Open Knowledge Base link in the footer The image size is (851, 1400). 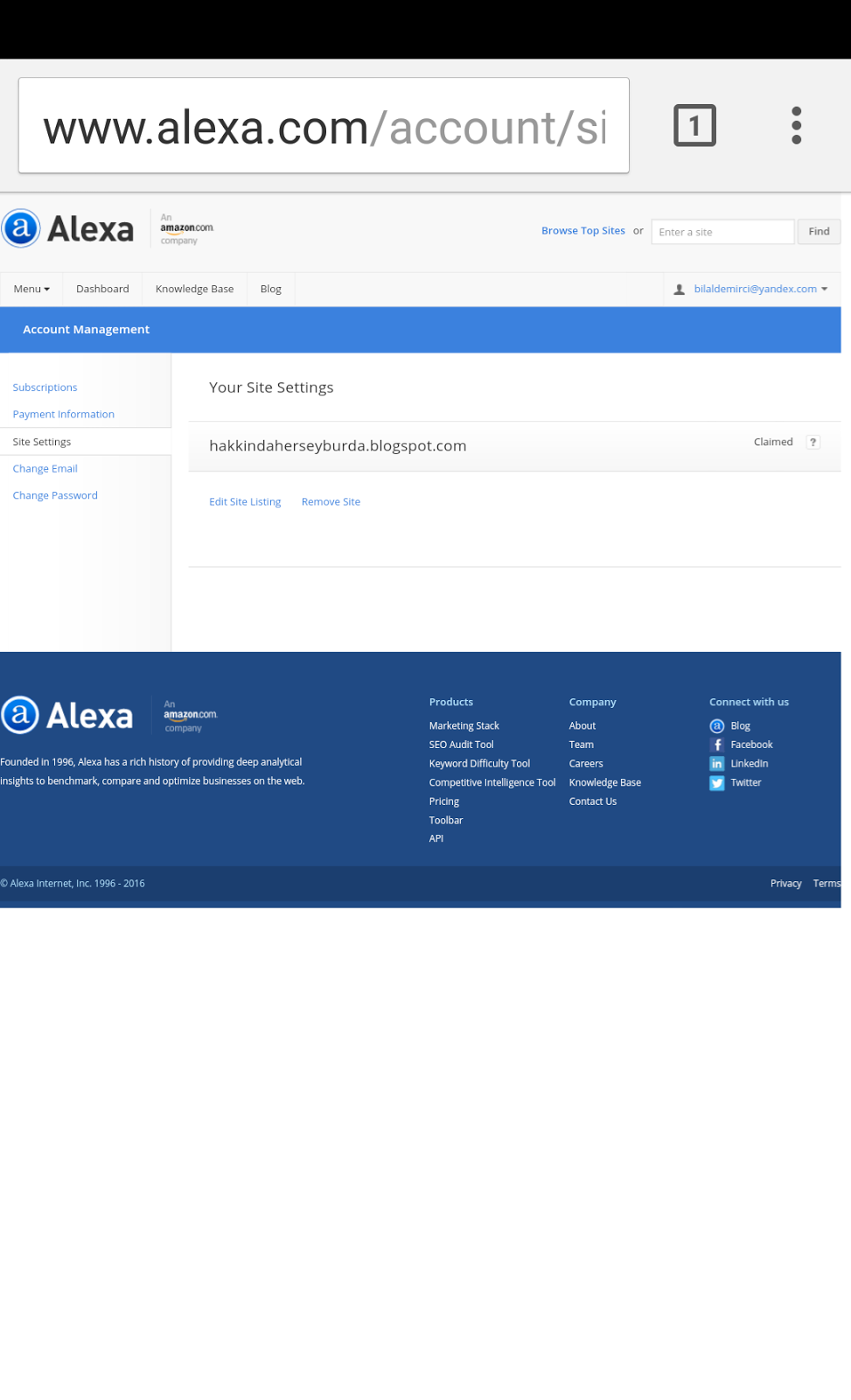(605, 782)
